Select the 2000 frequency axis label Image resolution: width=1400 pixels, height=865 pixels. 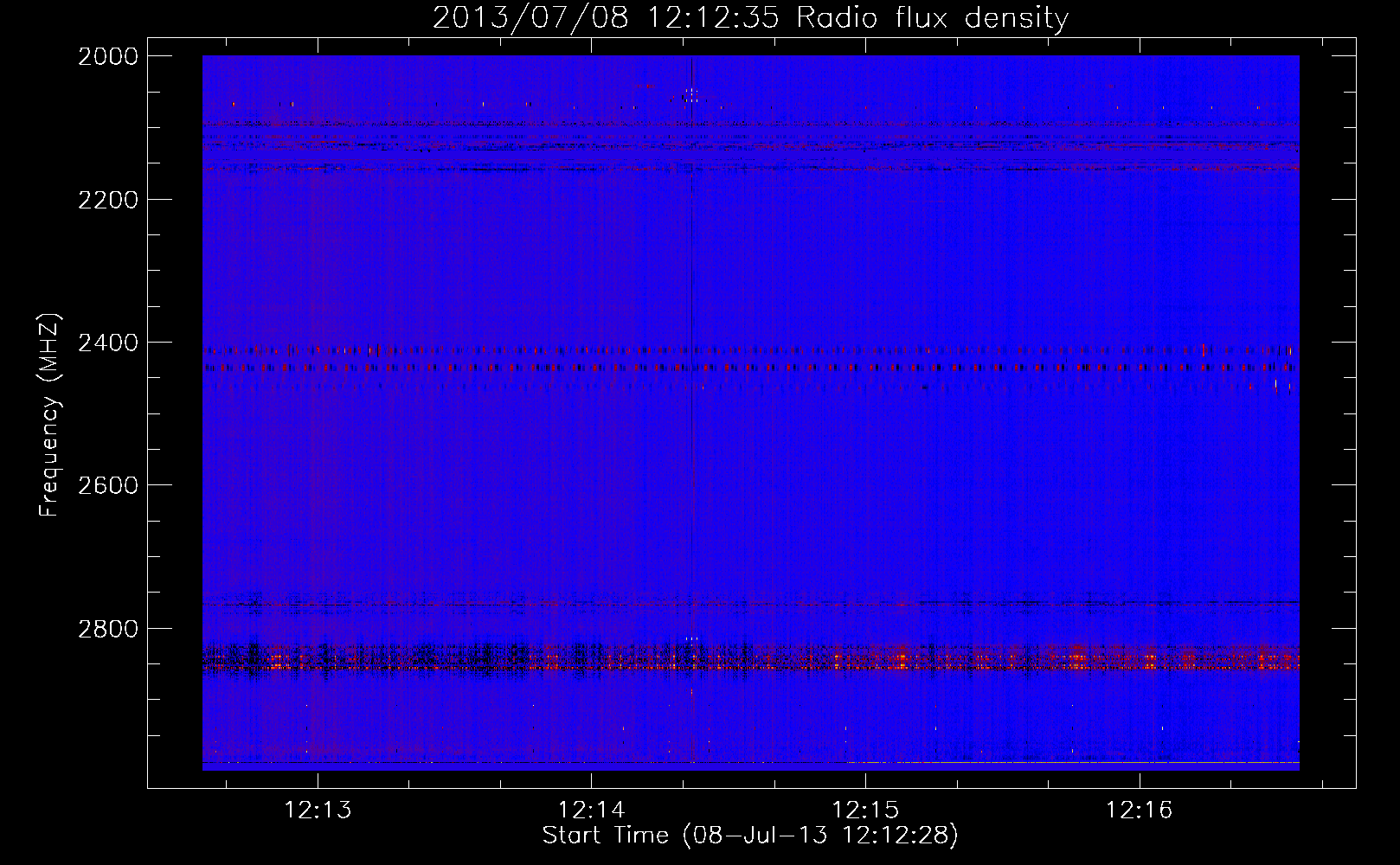click(108, 56)
